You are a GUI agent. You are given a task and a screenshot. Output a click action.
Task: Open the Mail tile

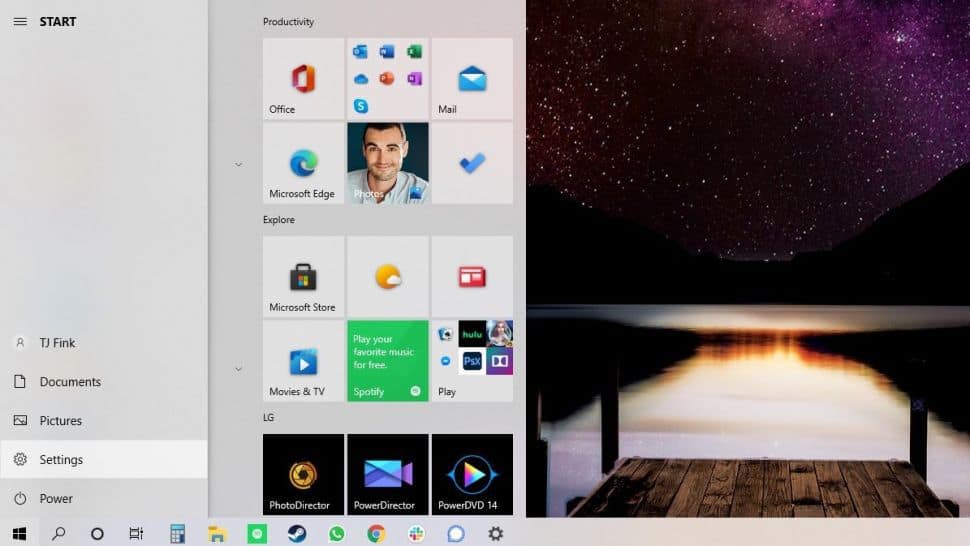point(472,79)
